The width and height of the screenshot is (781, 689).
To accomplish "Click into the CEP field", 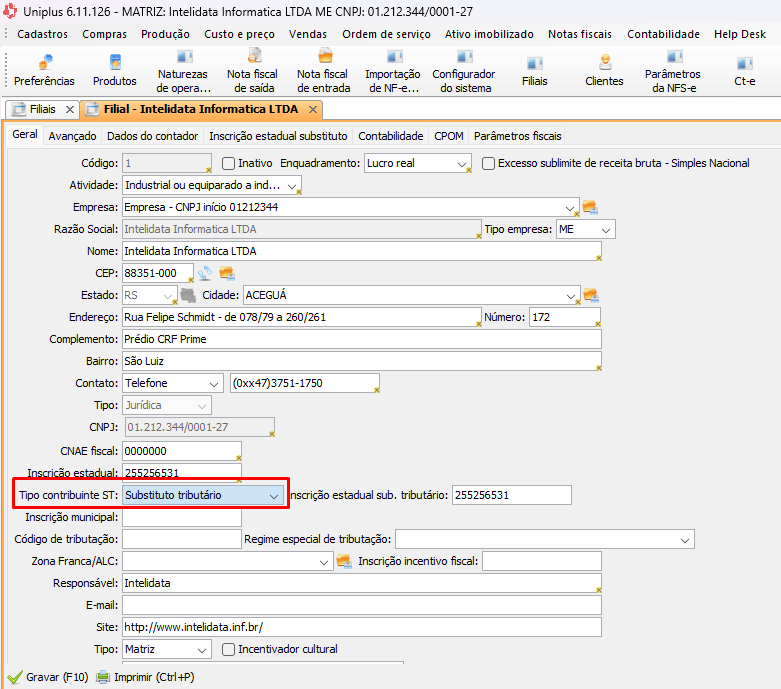I will click(x=158, y=274).
